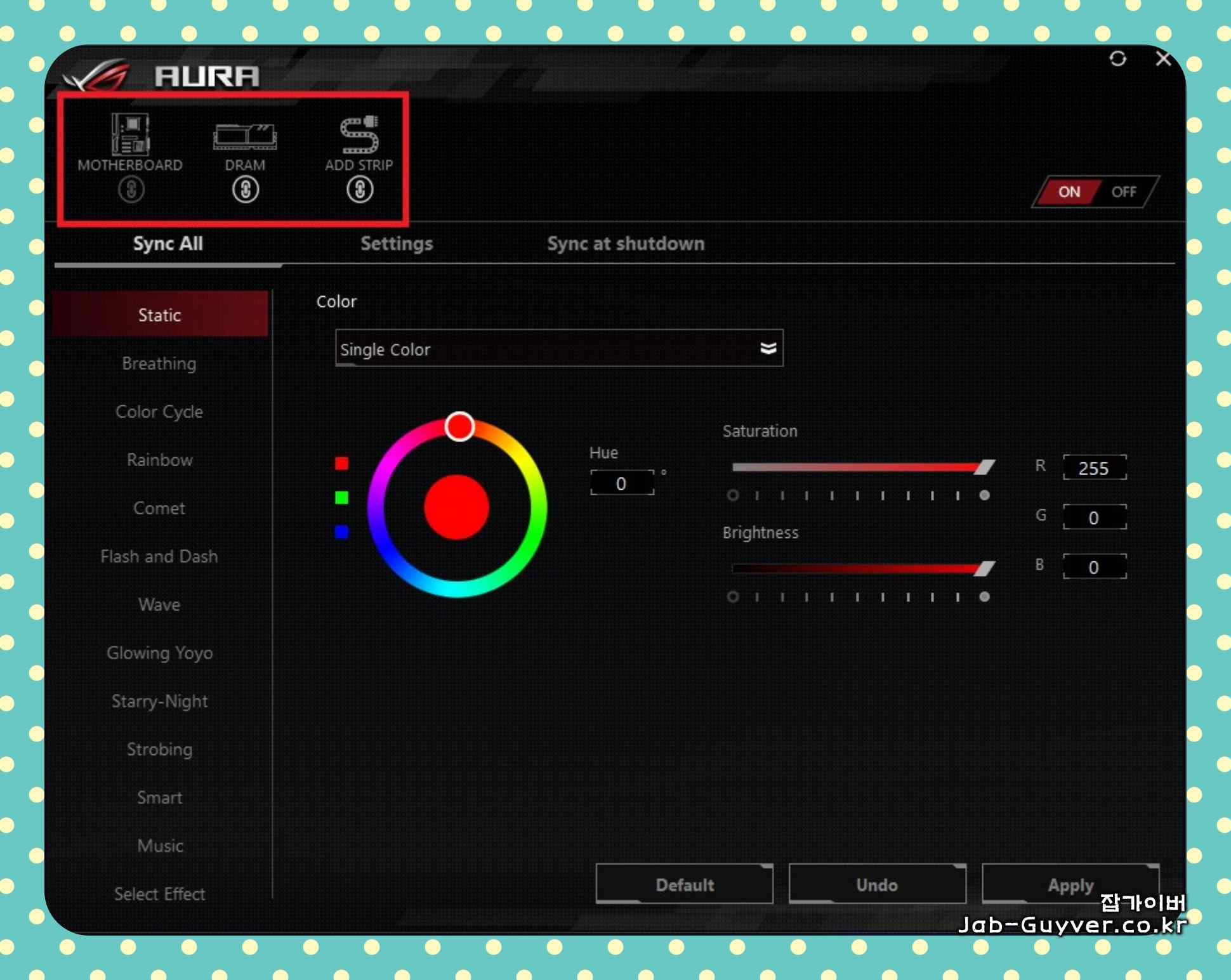Toggle sync link under Motherboard

pyautogui.click(x=131, y=190)
